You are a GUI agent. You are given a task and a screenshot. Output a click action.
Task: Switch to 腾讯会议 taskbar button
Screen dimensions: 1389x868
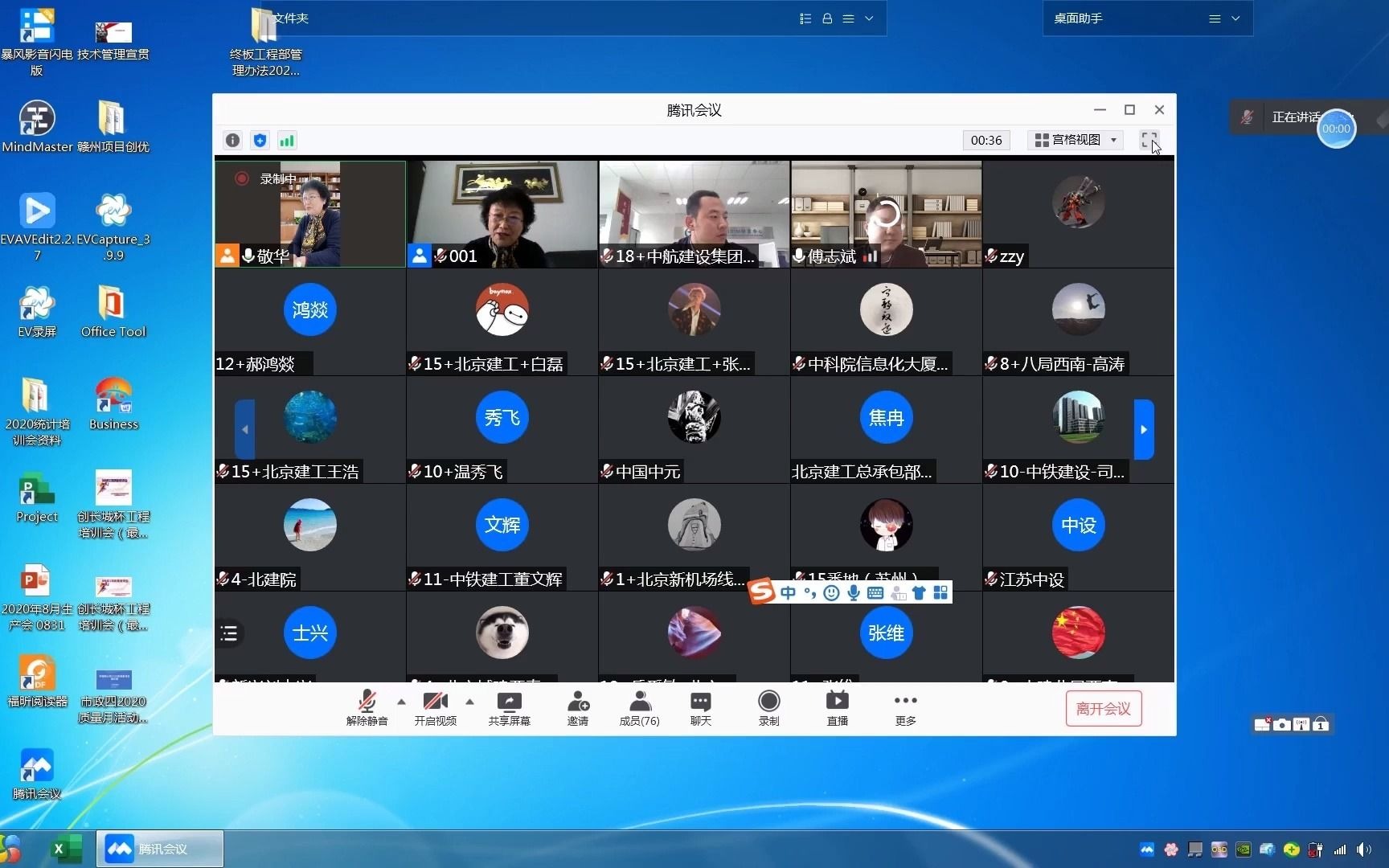160,849
